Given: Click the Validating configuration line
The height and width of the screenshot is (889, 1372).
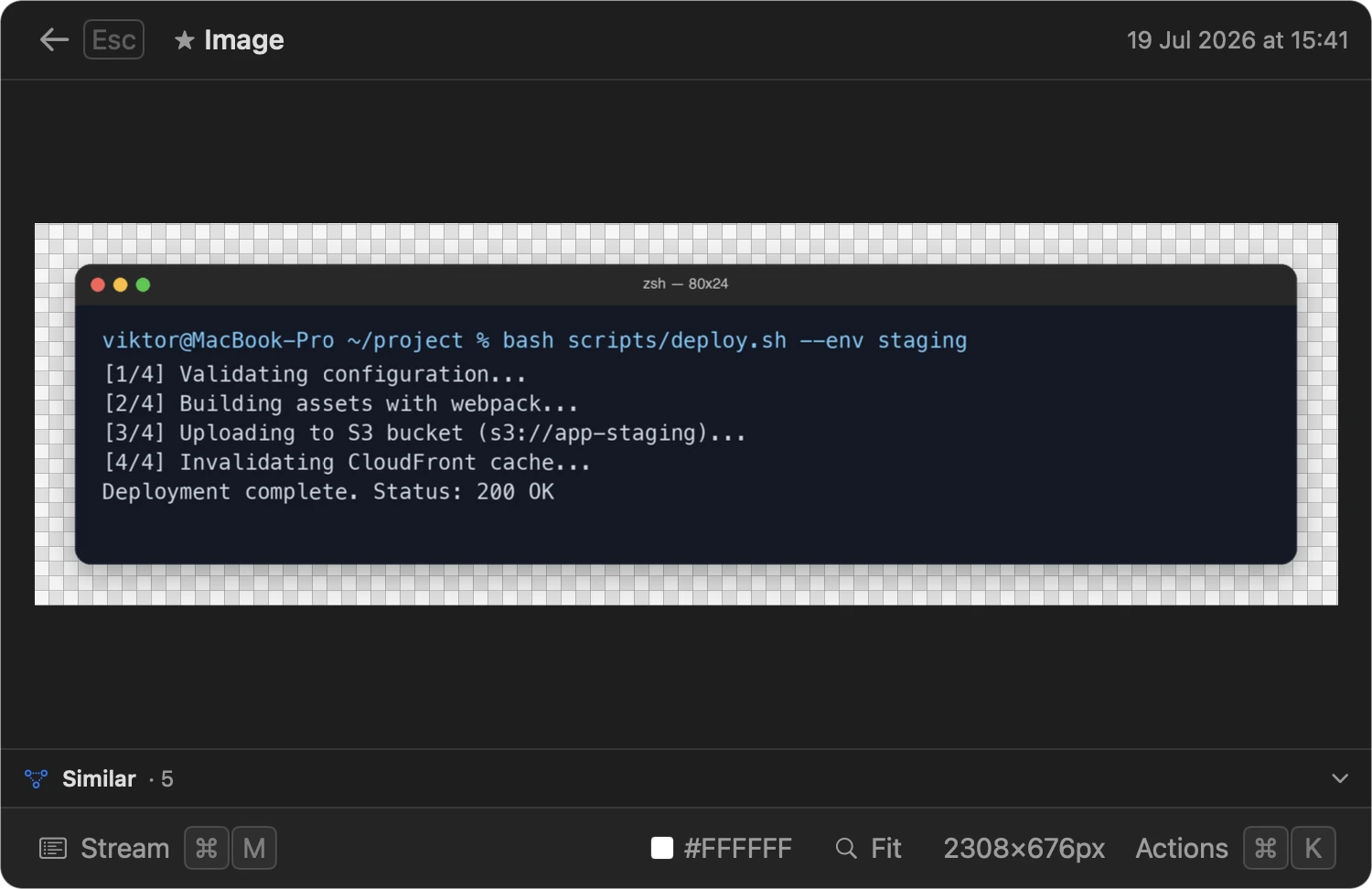Looking at the screenshot, I should [x=315, y=374].
